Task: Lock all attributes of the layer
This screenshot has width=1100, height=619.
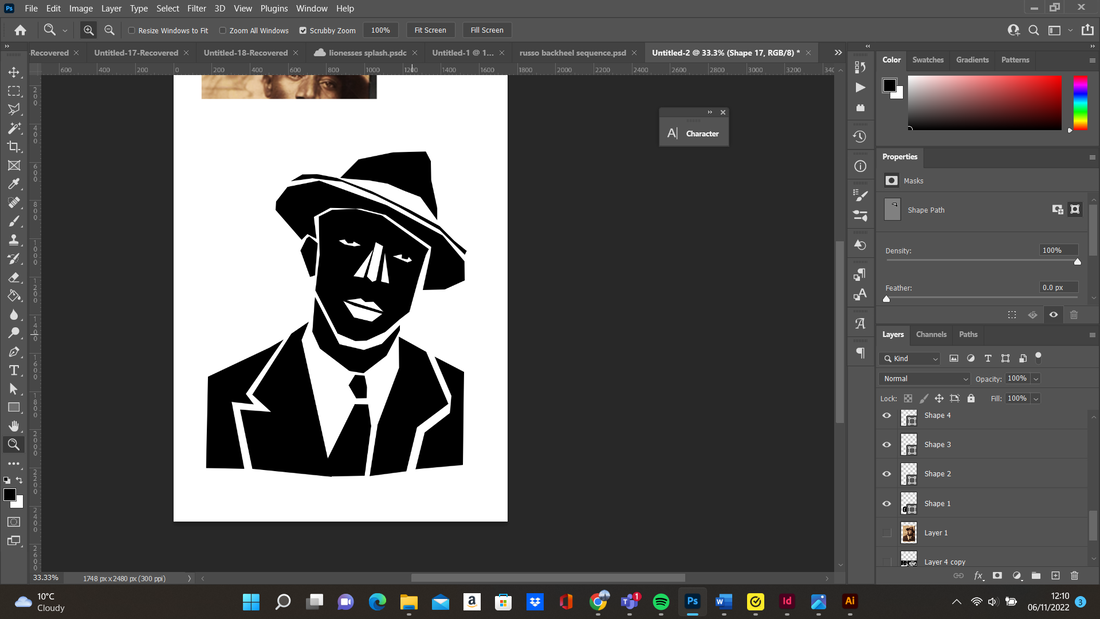Action: (x=971, y=399)
